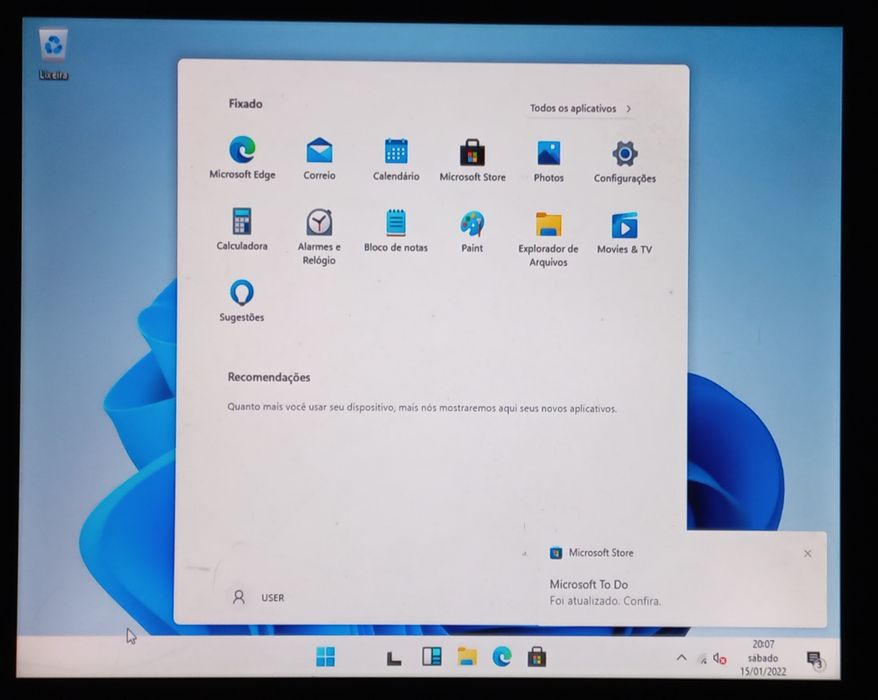Screen dimensions: 878x700
Task: Open Microsoft Store from the taskbar
Action: 536,657
